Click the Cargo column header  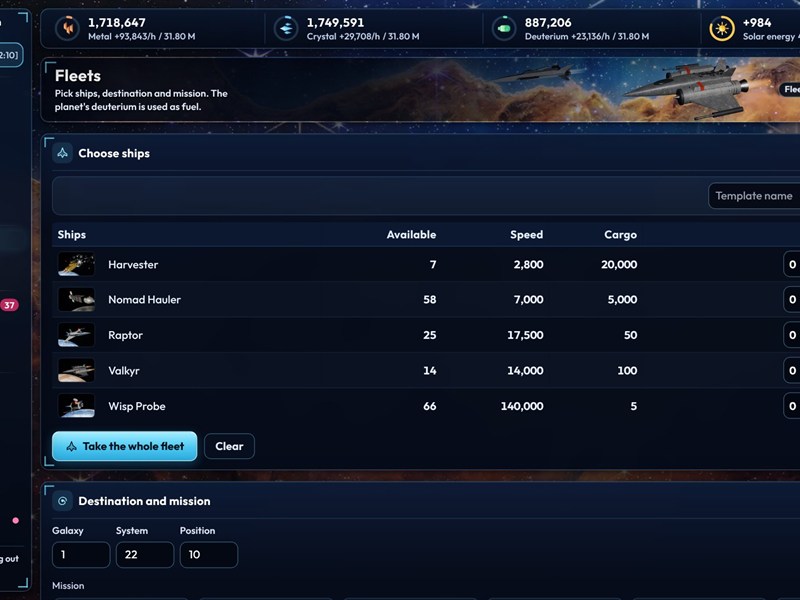point(620,235)
